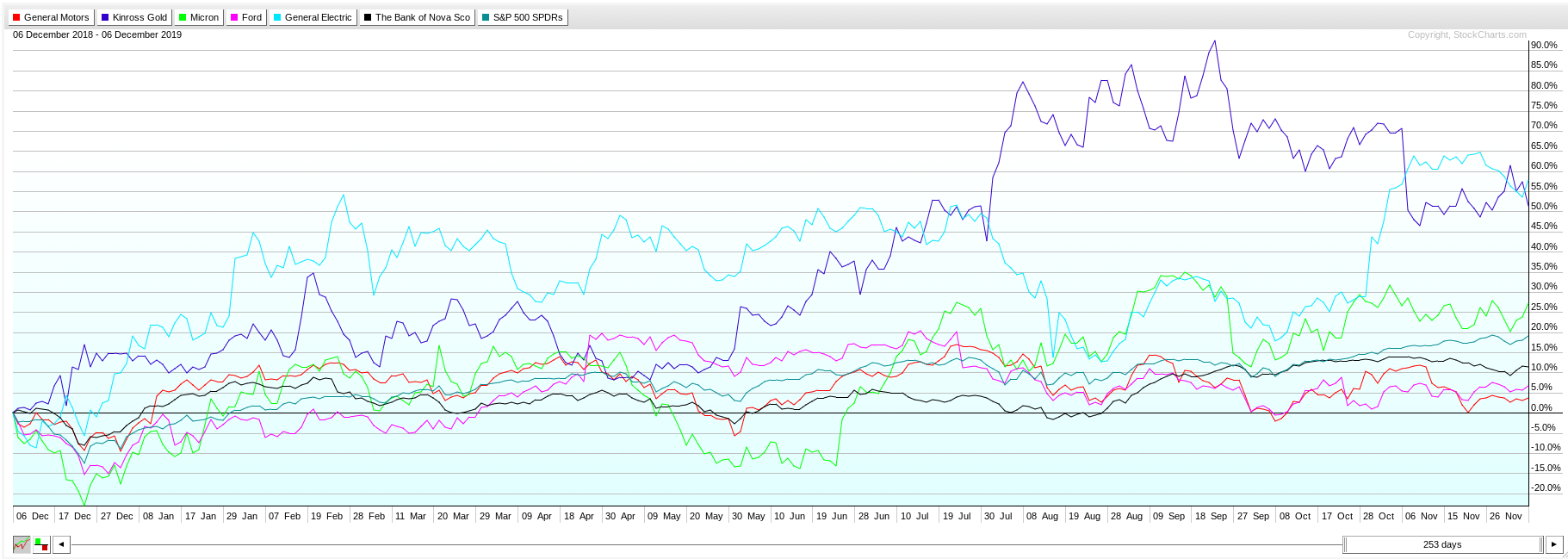
Task: Switch to line chart mode icon
Action: click(x=22, y=544)
